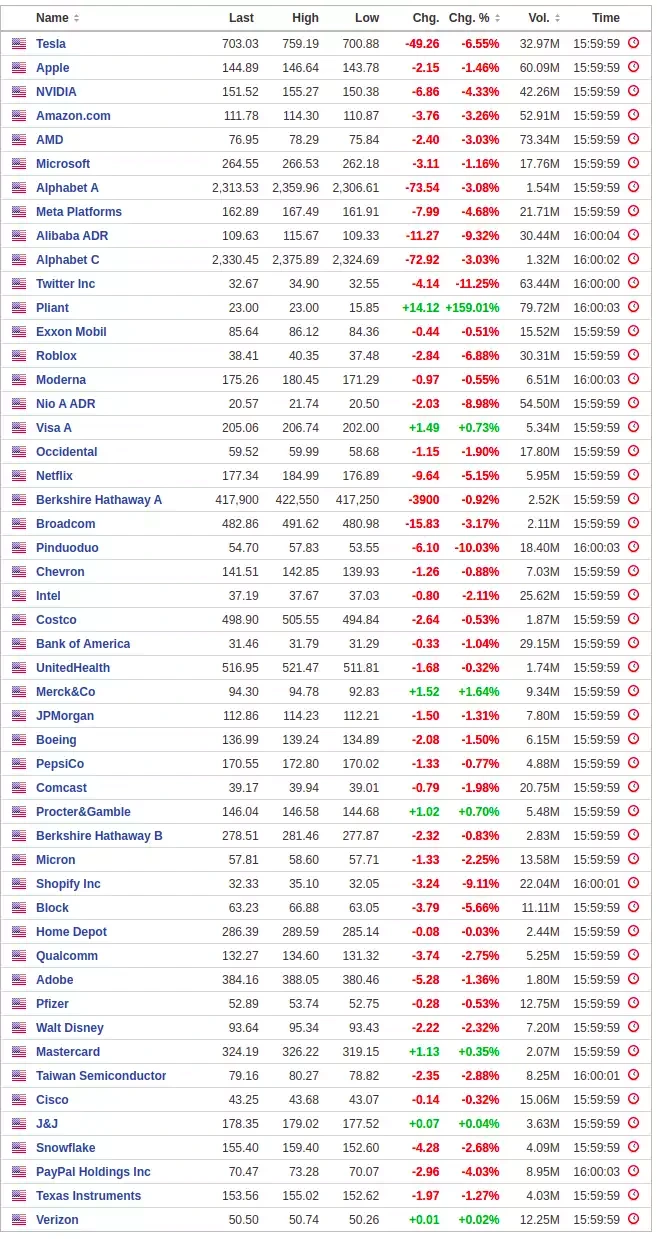Click the US flag icon beside Tesla
Viewport: 657px width, 1239px height.
pos(19,44)
